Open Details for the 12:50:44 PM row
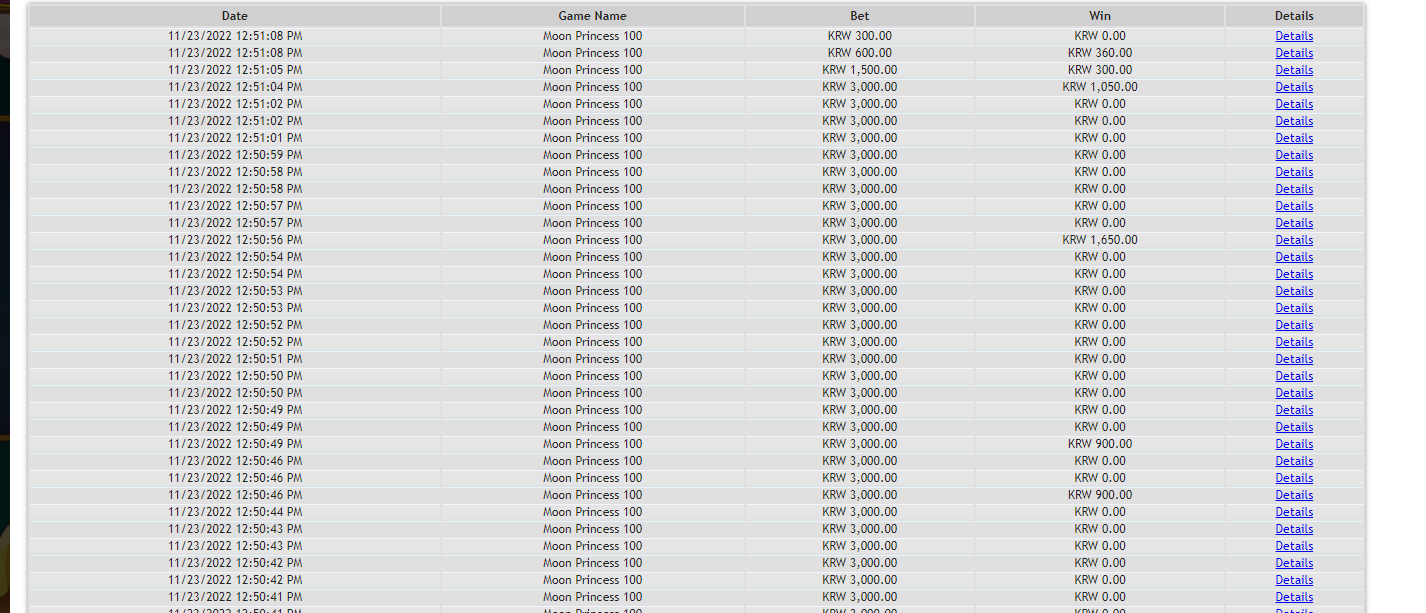1426x613 pixels. click(x=1294, y=512)
